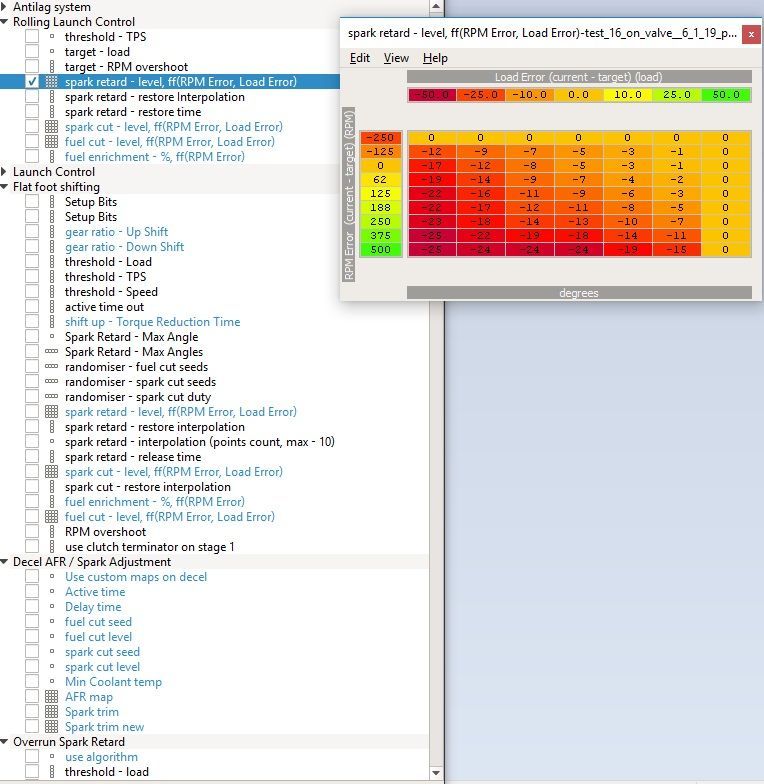Viewport: 764px width, 784px height.
Task: Click table icon for Flat foot fuel cut level
Action: 52,517
